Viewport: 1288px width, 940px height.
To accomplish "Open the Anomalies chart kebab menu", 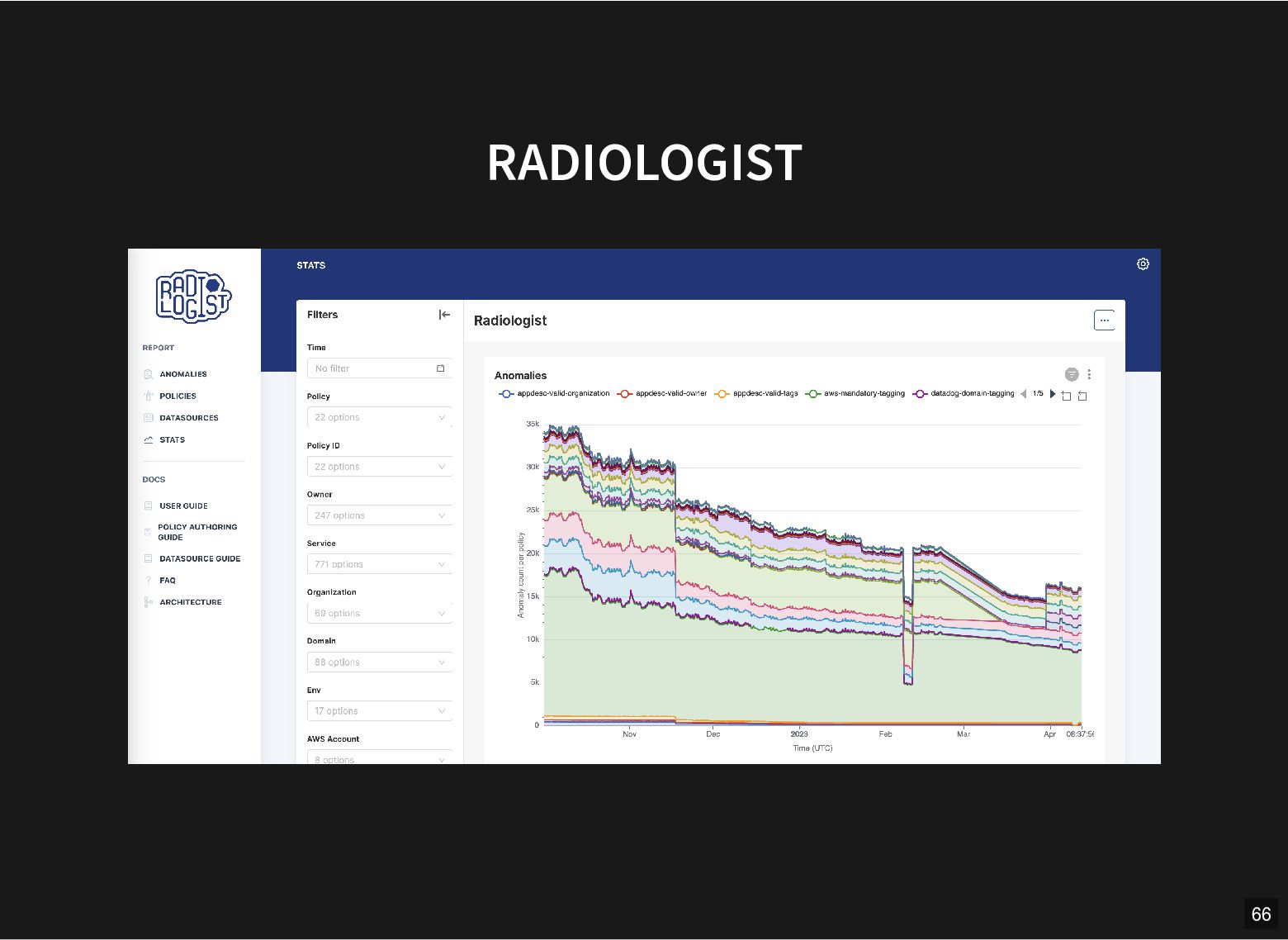I will 1089,374.
